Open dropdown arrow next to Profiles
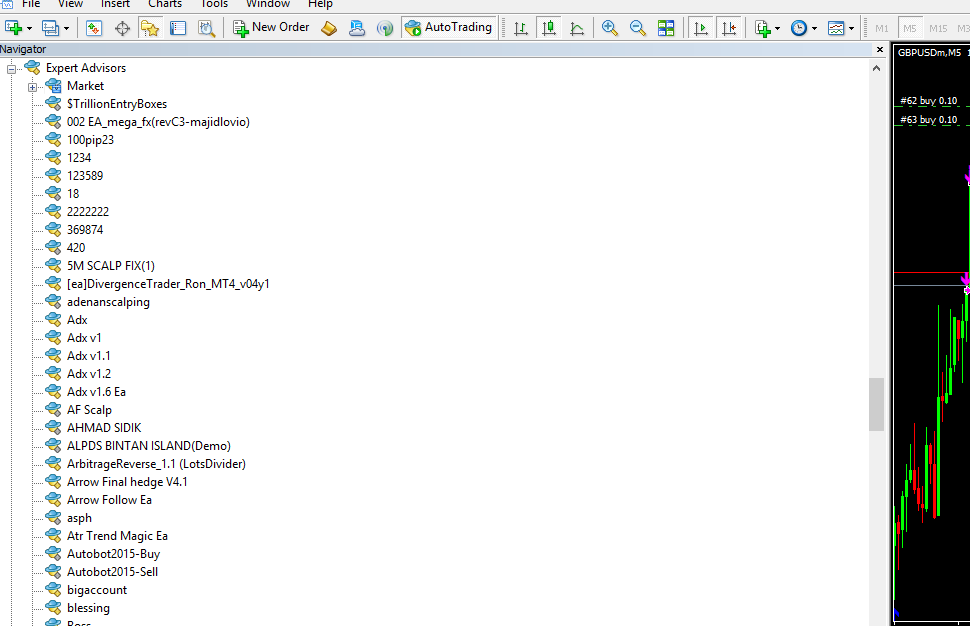This screenshot has width=970, height=626. (66, 28)
